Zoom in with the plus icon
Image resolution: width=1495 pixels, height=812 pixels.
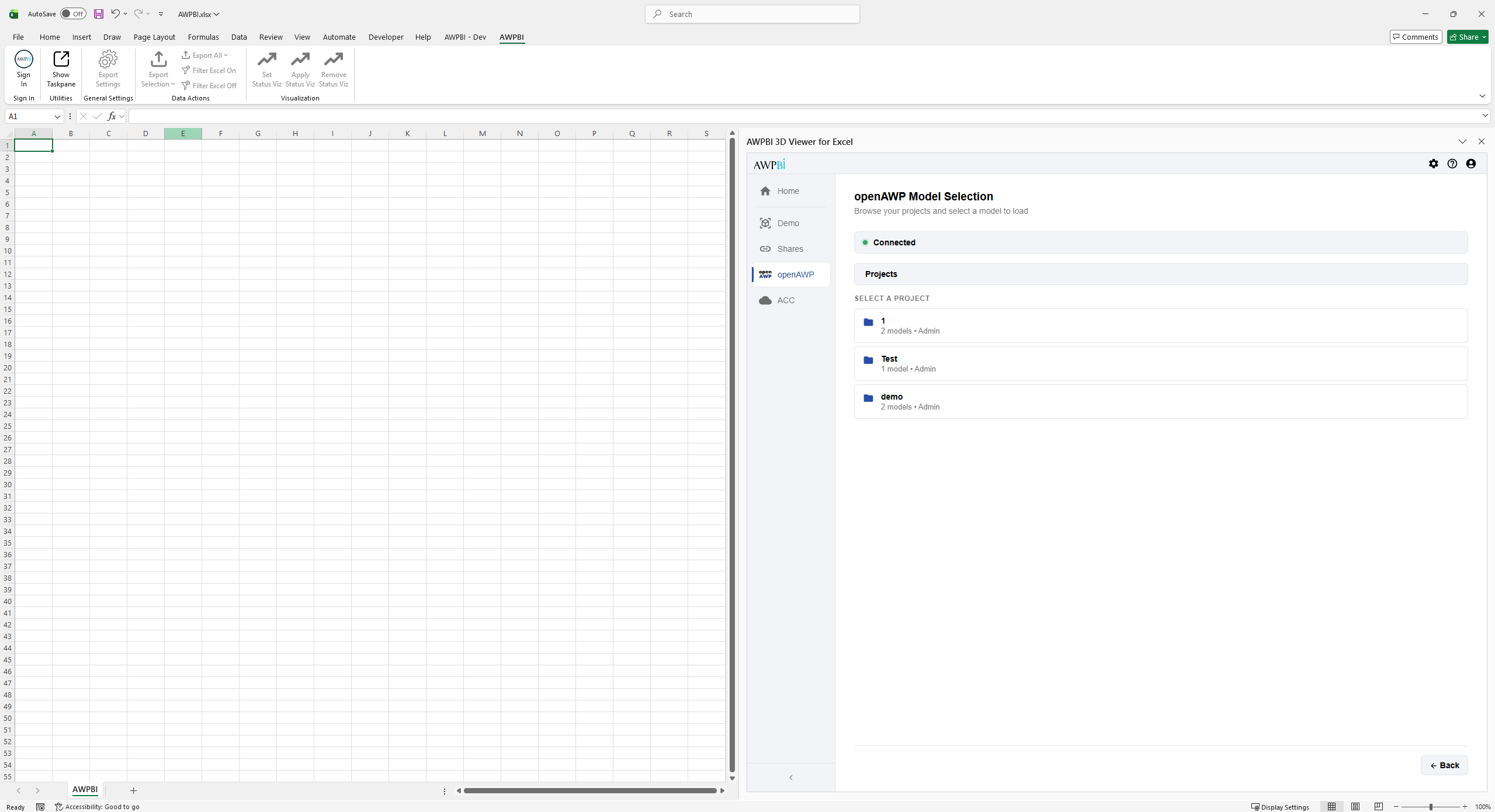[x=1465, y=807]
